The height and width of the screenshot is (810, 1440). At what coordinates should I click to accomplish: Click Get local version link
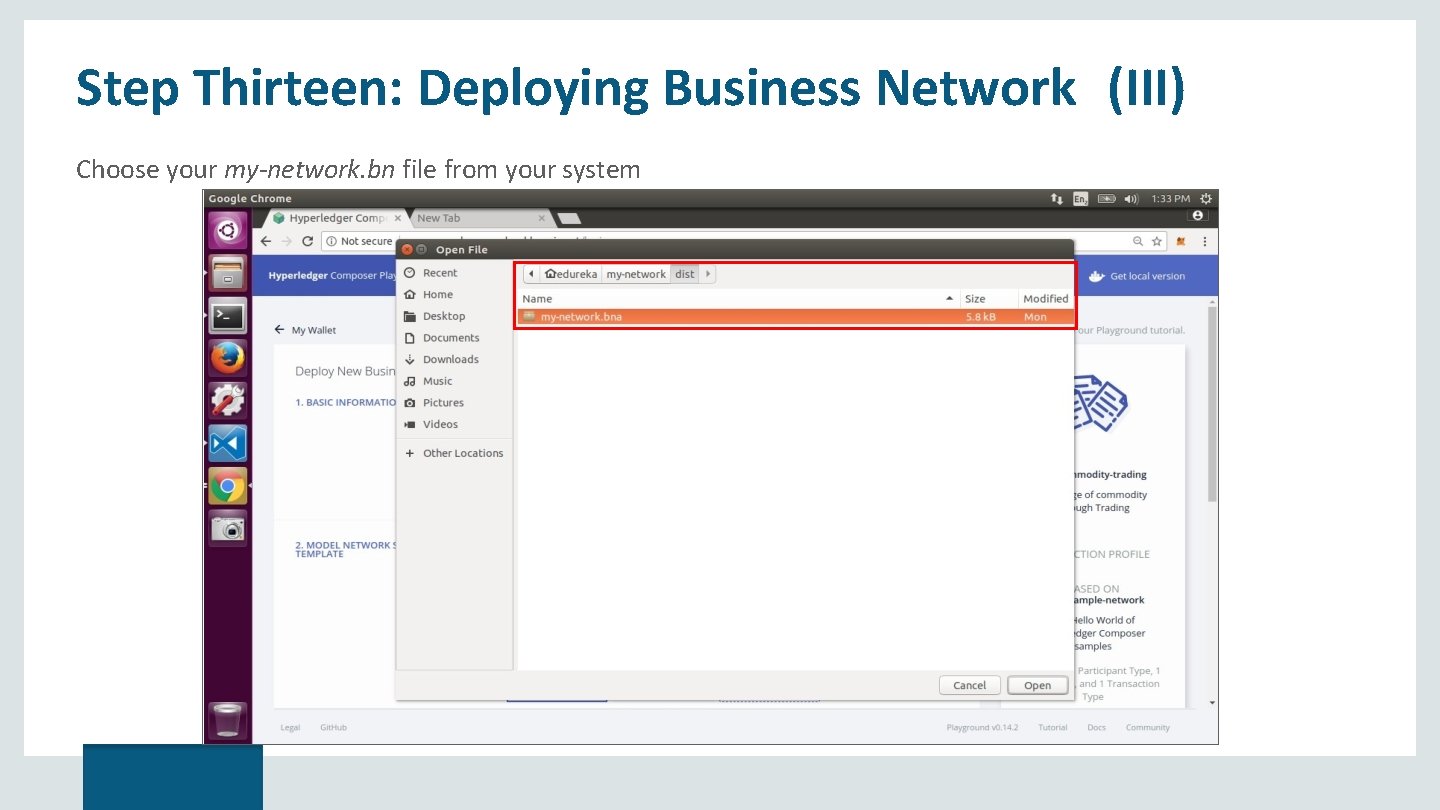point(1137,276)
